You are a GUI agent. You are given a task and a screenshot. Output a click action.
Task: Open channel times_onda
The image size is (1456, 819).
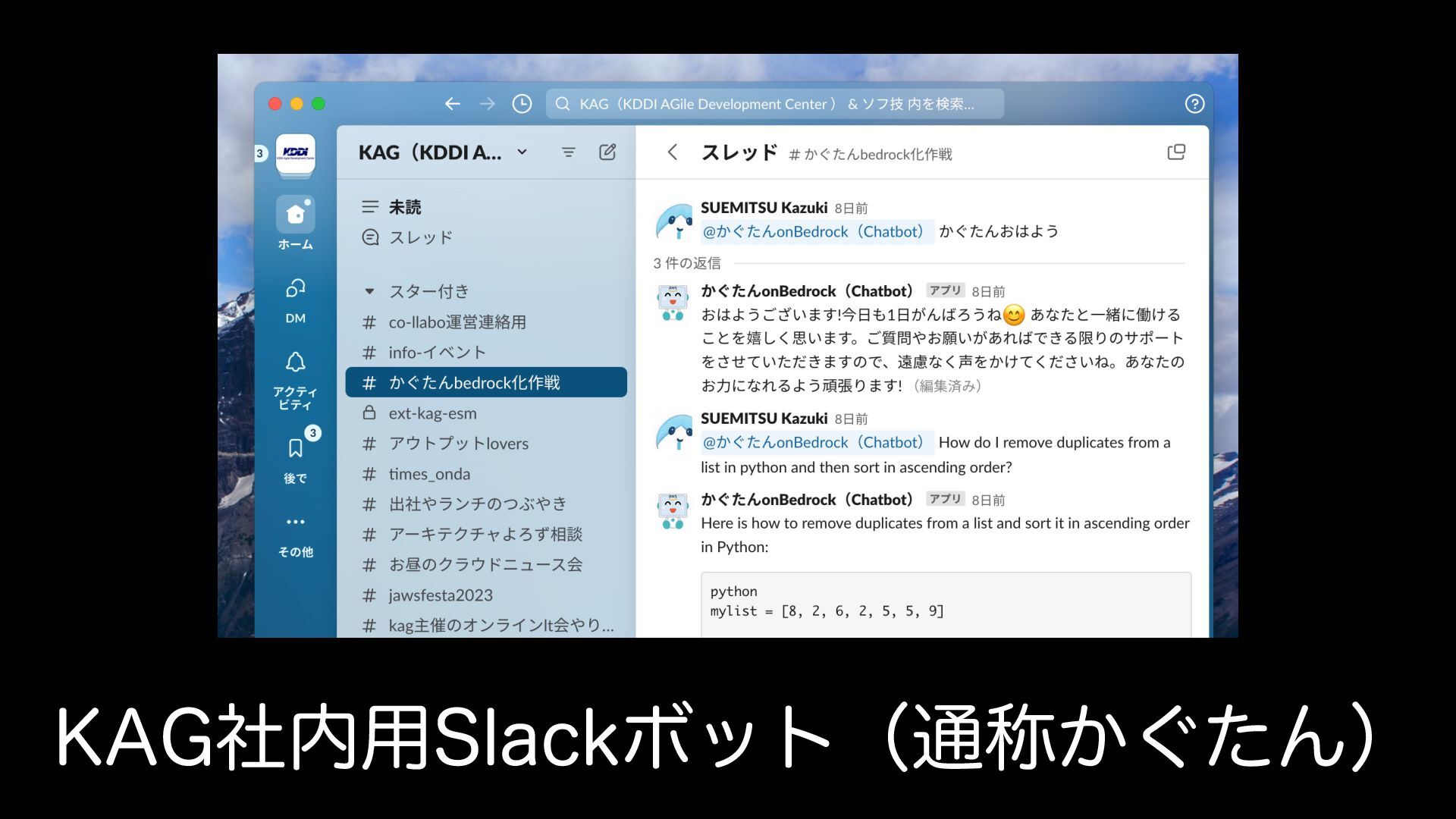pos(486,474)
